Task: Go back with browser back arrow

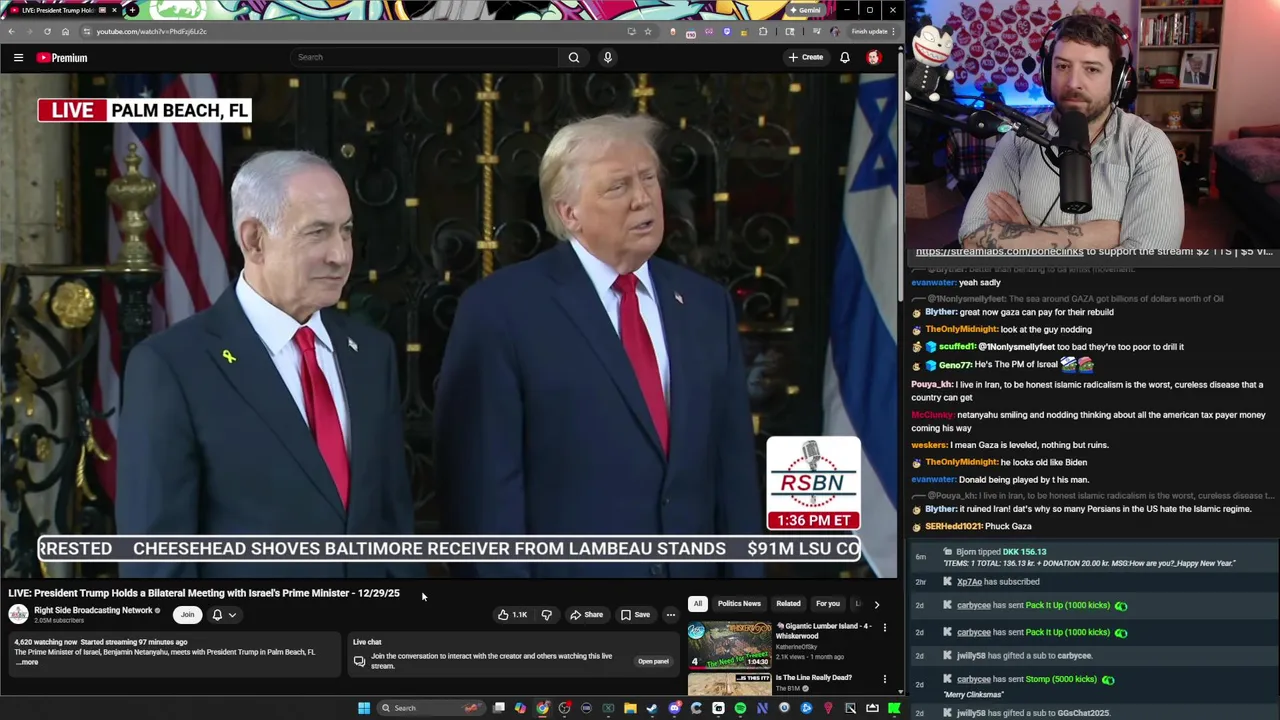Action: pos(11,31)
